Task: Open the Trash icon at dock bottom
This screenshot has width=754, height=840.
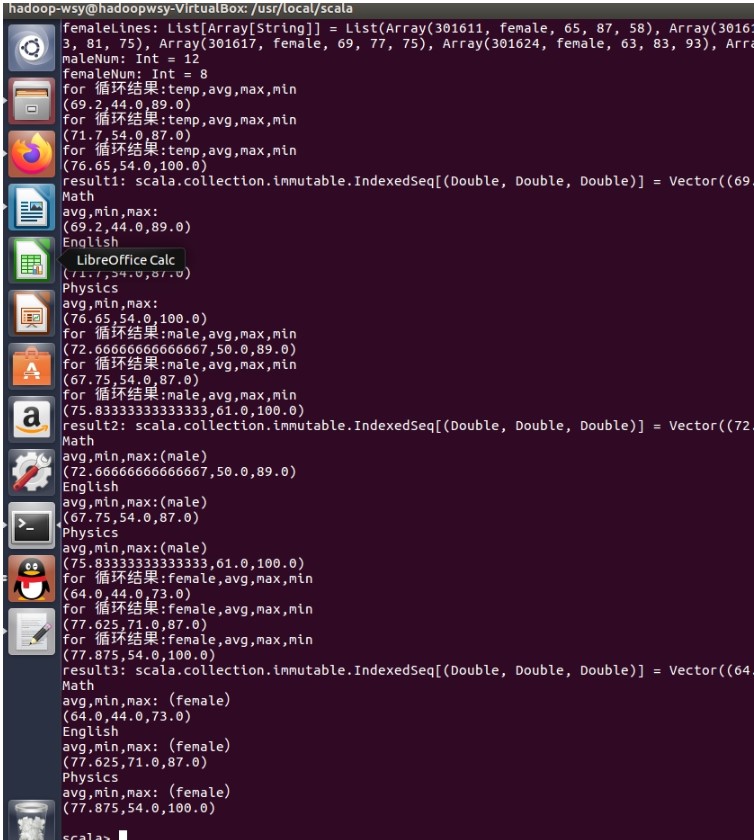Action: pos(32,821)
